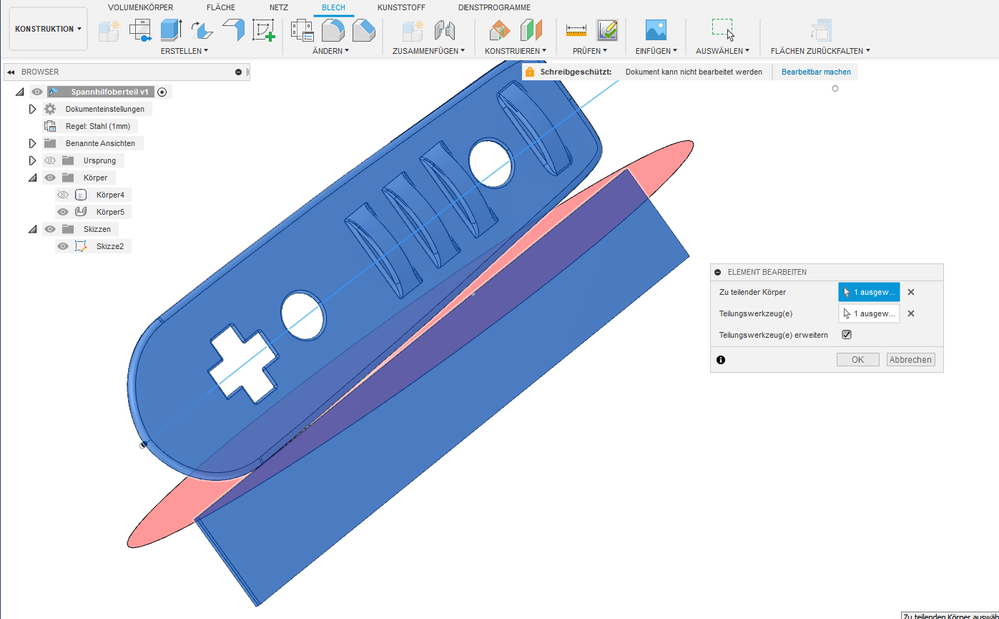Image resolution: width=999 pixels, height=619 pixels.
Task: Click the Körper5 sheet metal body icon
Action: (x=81, y=211)
